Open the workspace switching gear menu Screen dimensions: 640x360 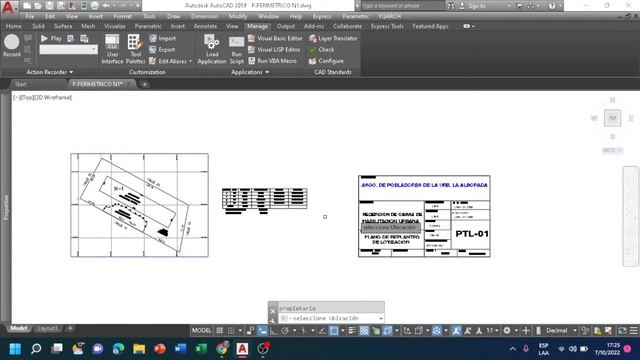coord(507,331)
